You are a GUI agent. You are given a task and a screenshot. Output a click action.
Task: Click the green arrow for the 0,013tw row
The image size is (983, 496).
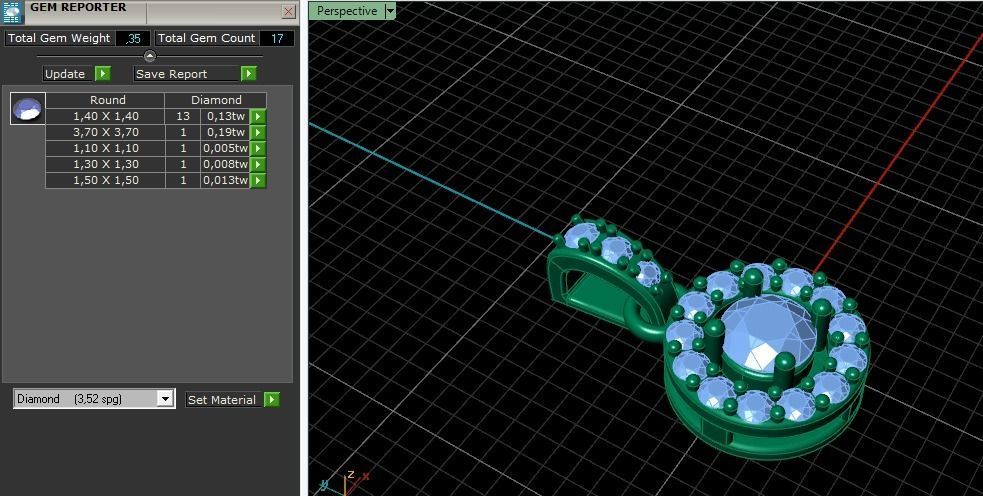tap(258, 181)
